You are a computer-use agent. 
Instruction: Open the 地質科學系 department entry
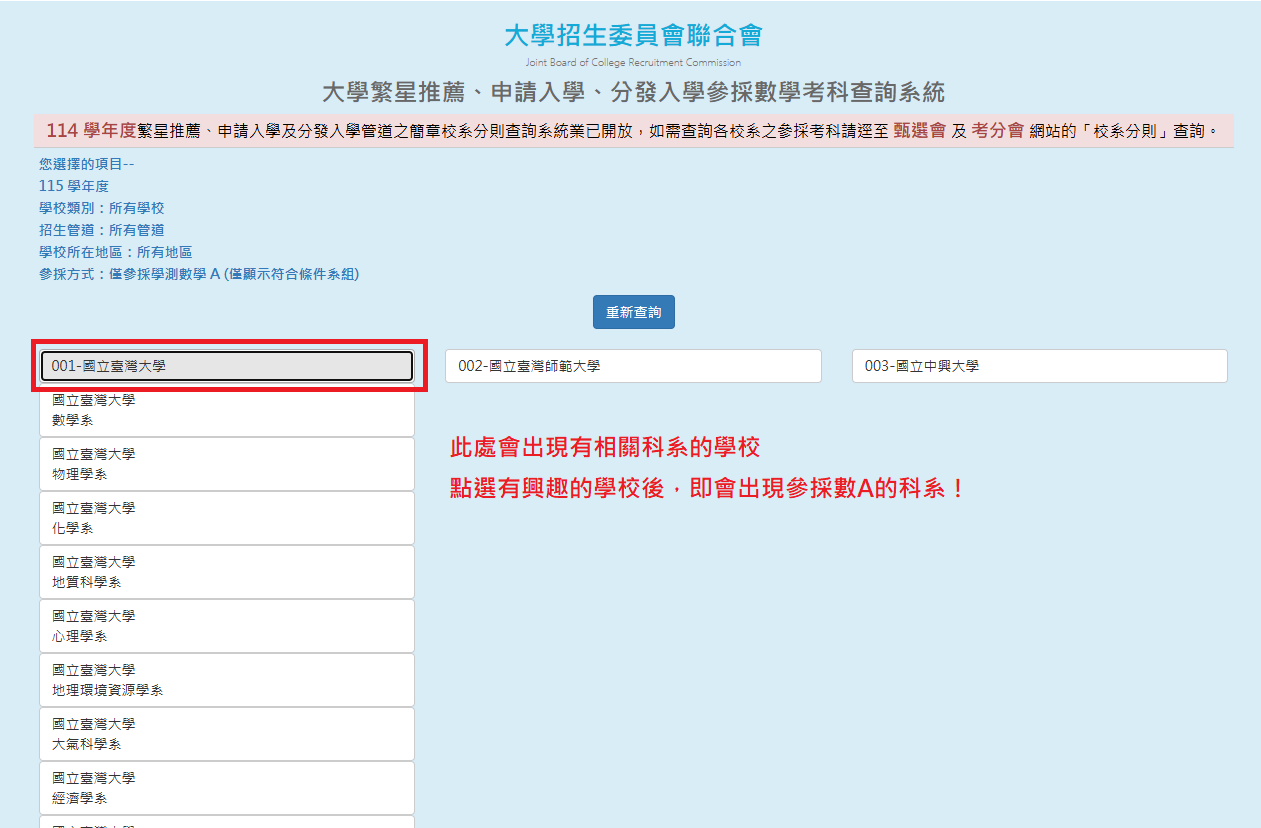[226, 572]
